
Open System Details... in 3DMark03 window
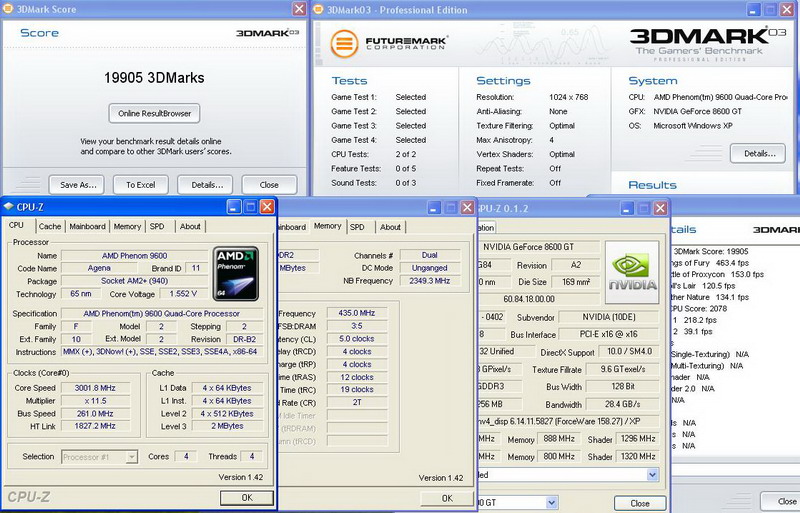pos(759,153)
